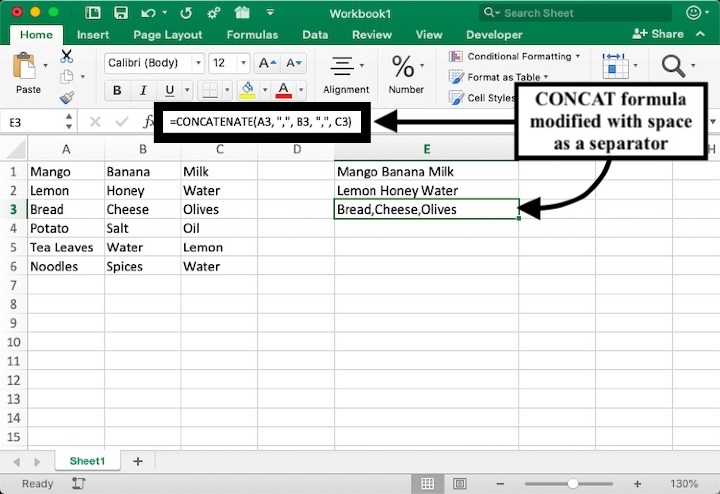Click the Increase Font Size icon
Viewport: 720px width, 494px height.
coord(267,63)
